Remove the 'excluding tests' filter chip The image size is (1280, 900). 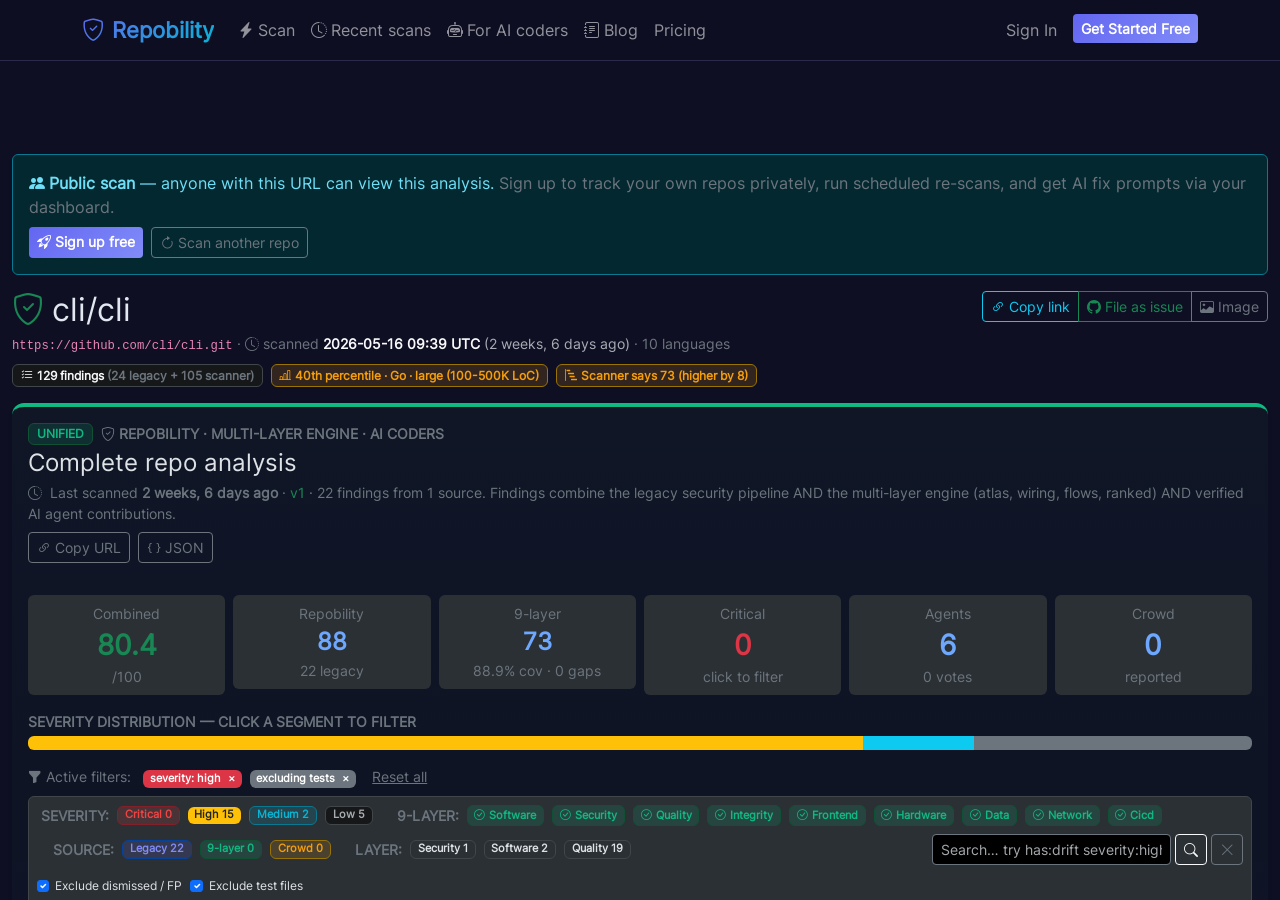(346, 778)
